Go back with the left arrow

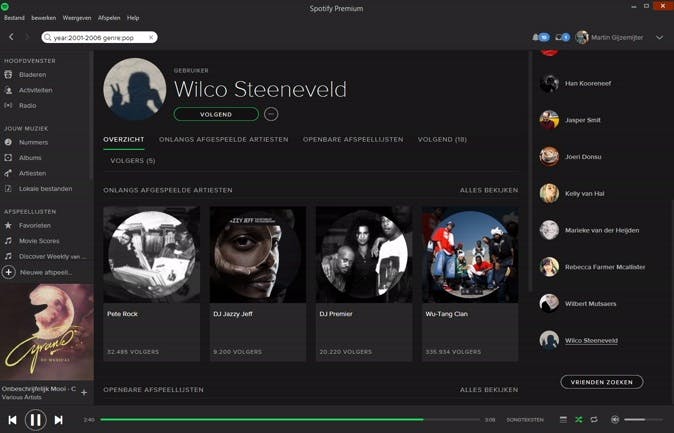tap(12, 37)
